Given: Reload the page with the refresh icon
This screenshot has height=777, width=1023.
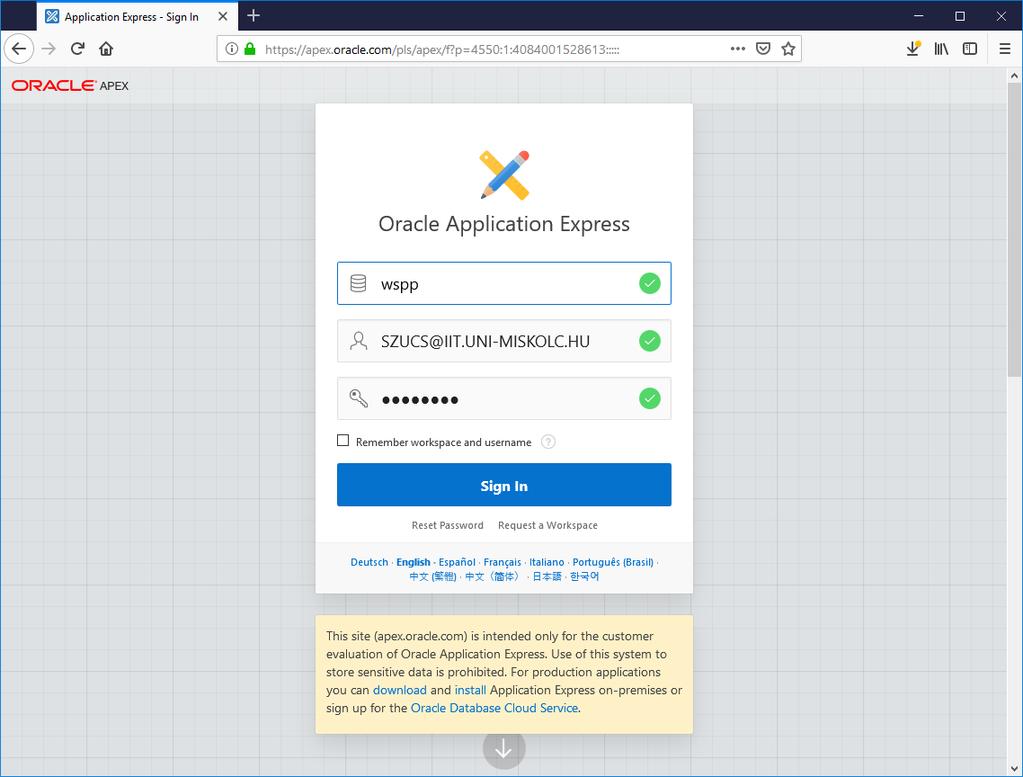Looking at the screenshot, I should tap(77, 49).
